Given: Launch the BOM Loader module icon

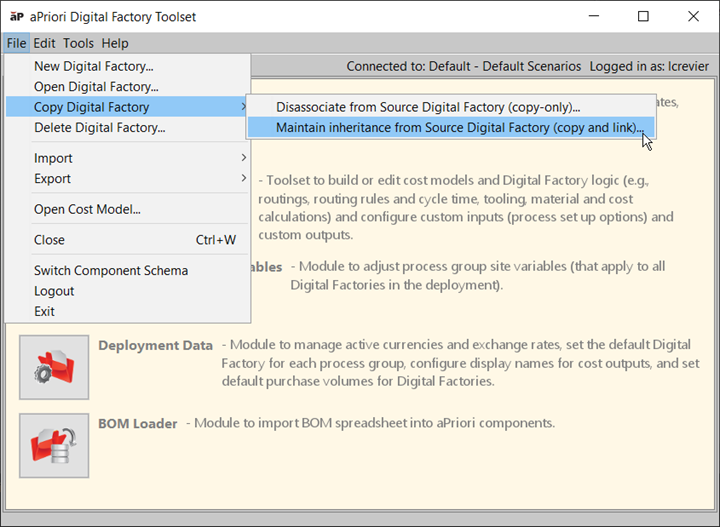Looking at the screenshot, I should click(x=54, y=446).
